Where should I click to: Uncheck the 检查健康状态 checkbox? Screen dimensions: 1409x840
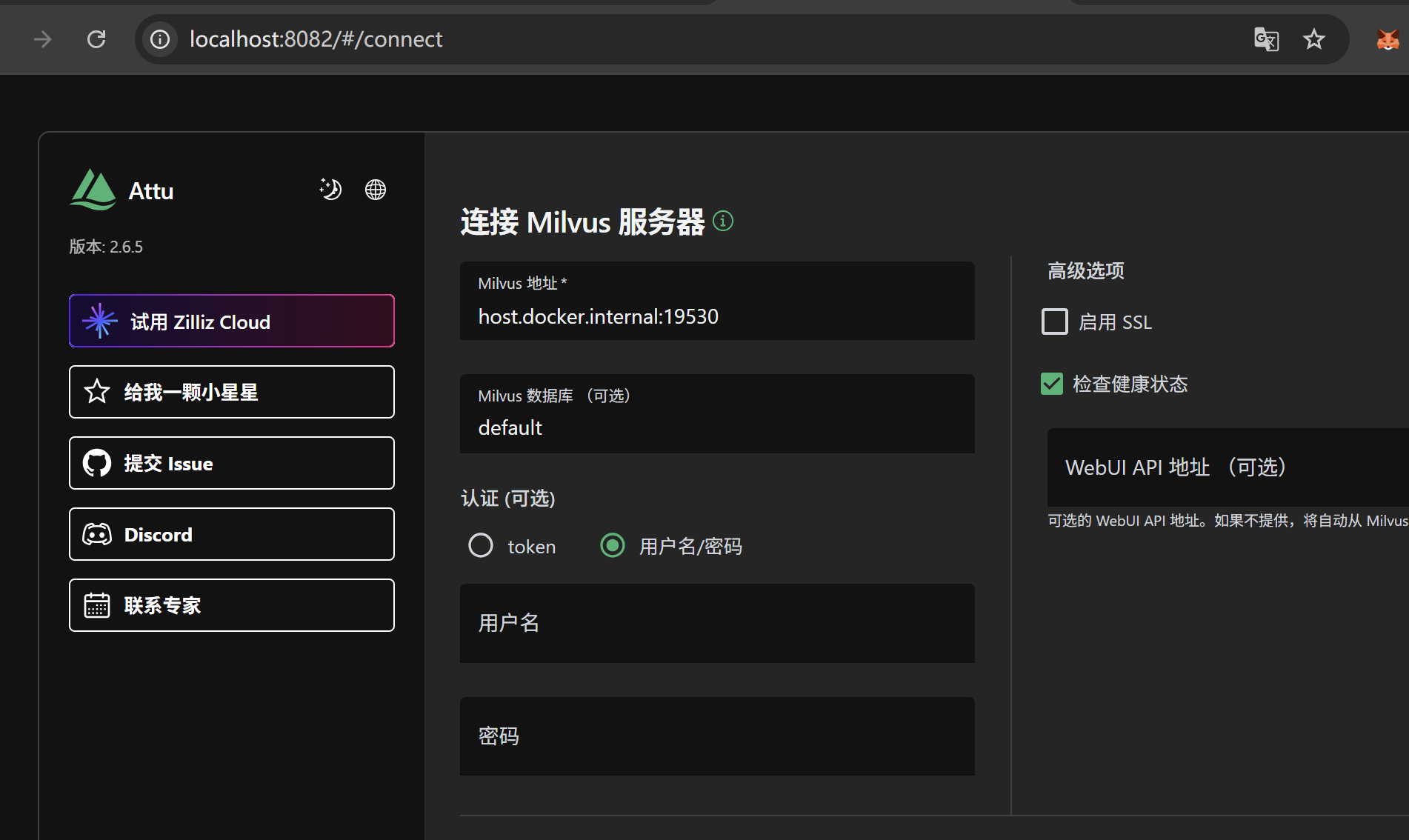pyautogui.click(x=1052, y=384)
